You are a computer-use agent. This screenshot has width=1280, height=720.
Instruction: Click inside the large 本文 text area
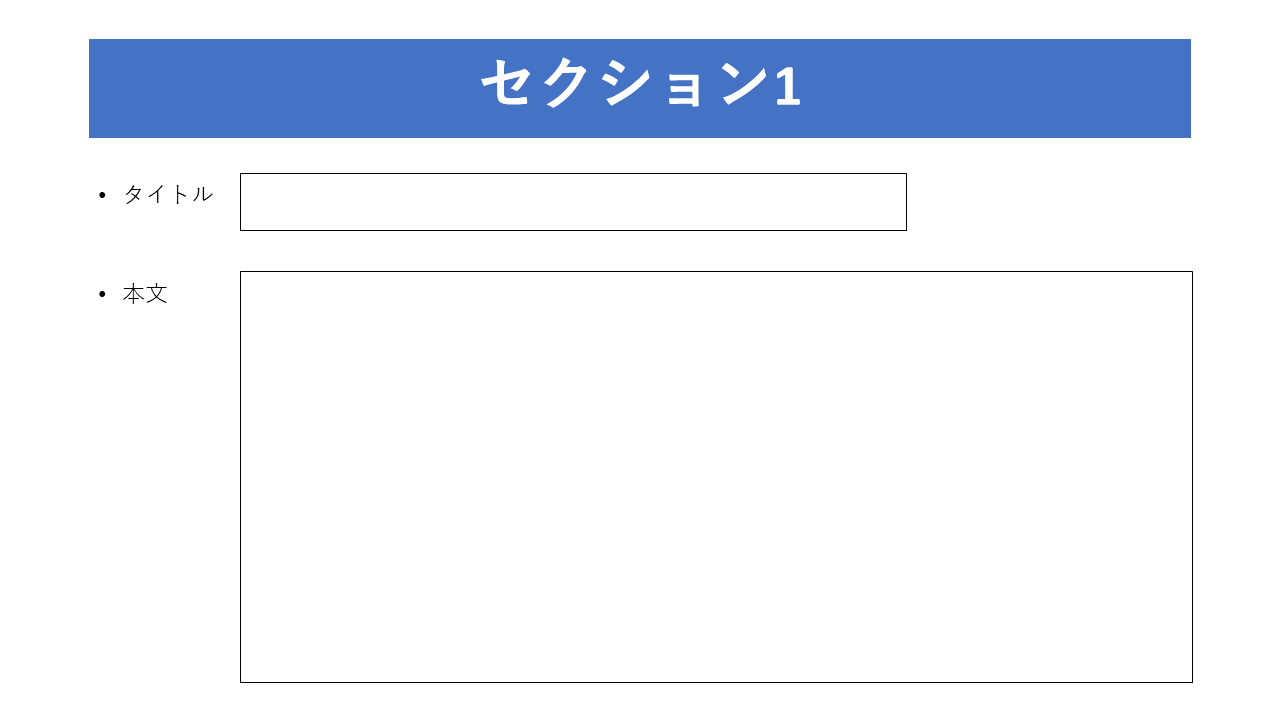pos(716,477)
